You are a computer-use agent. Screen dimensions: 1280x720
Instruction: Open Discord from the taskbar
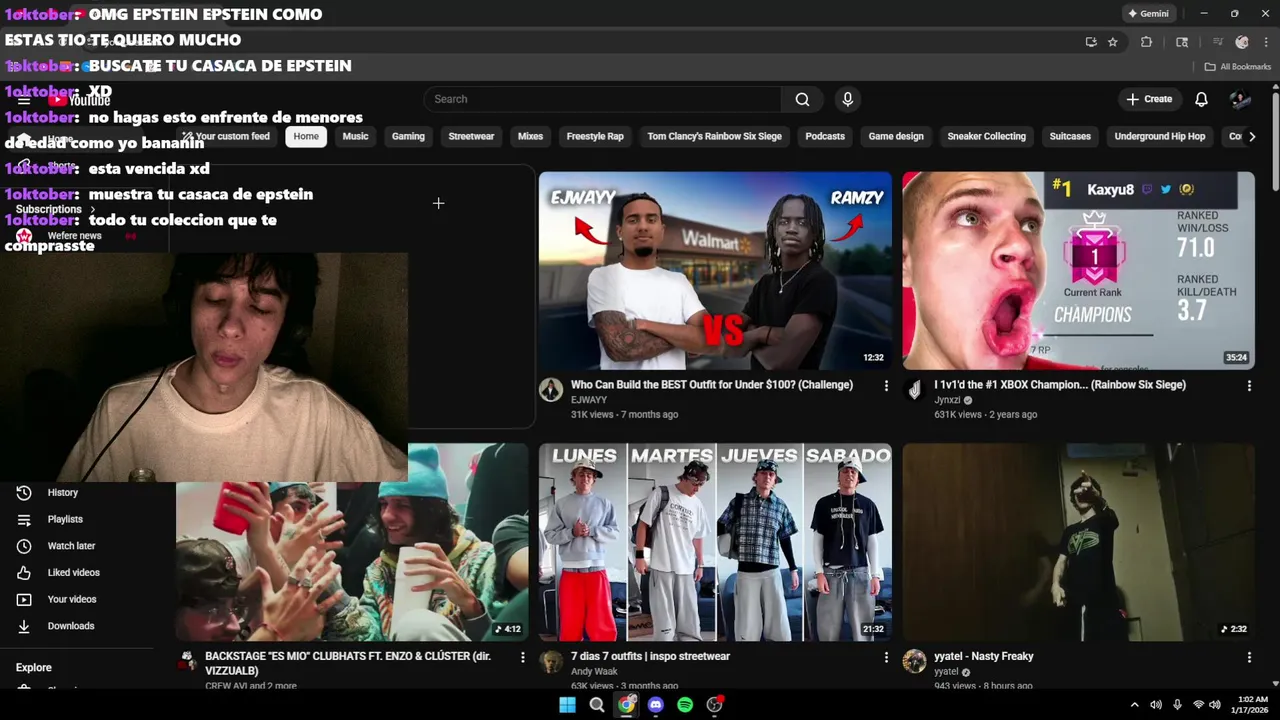[655, 705]
